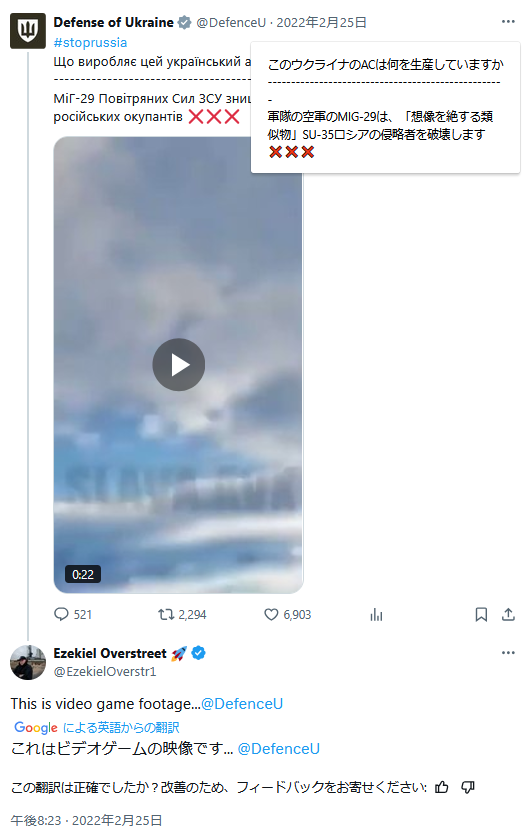Image resolution: width=528 pixels, height=837 pixels.
Task: Give thumbs up to translation accuracy
Action: tap(442, 787)
